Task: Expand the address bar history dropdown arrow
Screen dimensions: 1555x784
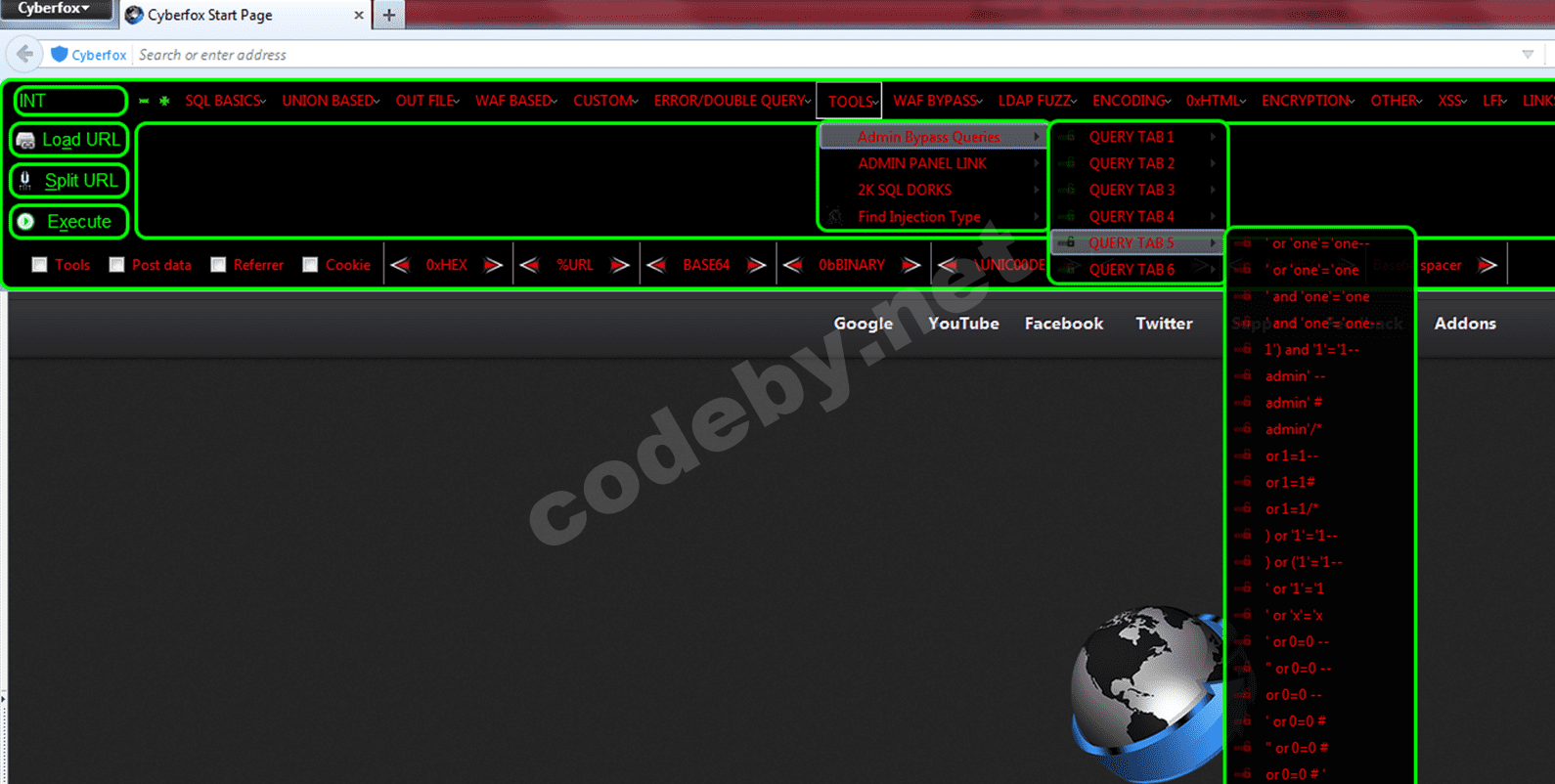Action: coord(1528,55)
